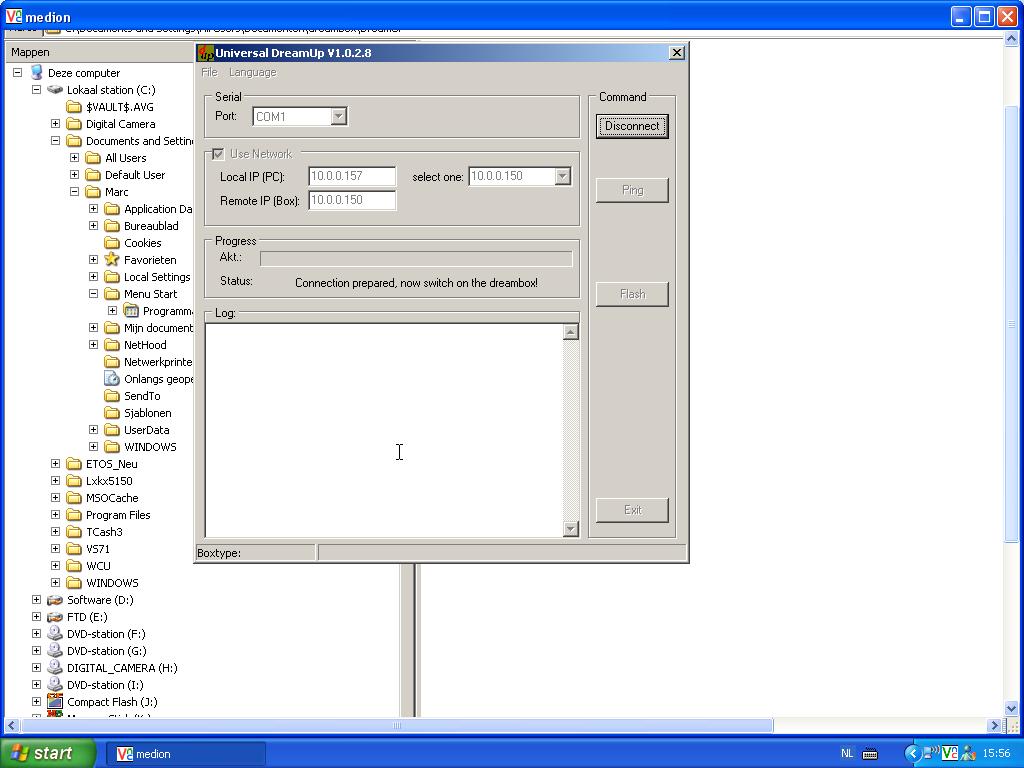The image size is (1024, 768).
Task: Click the keyboard icon in system tray
Action: (x=871, y=754)
